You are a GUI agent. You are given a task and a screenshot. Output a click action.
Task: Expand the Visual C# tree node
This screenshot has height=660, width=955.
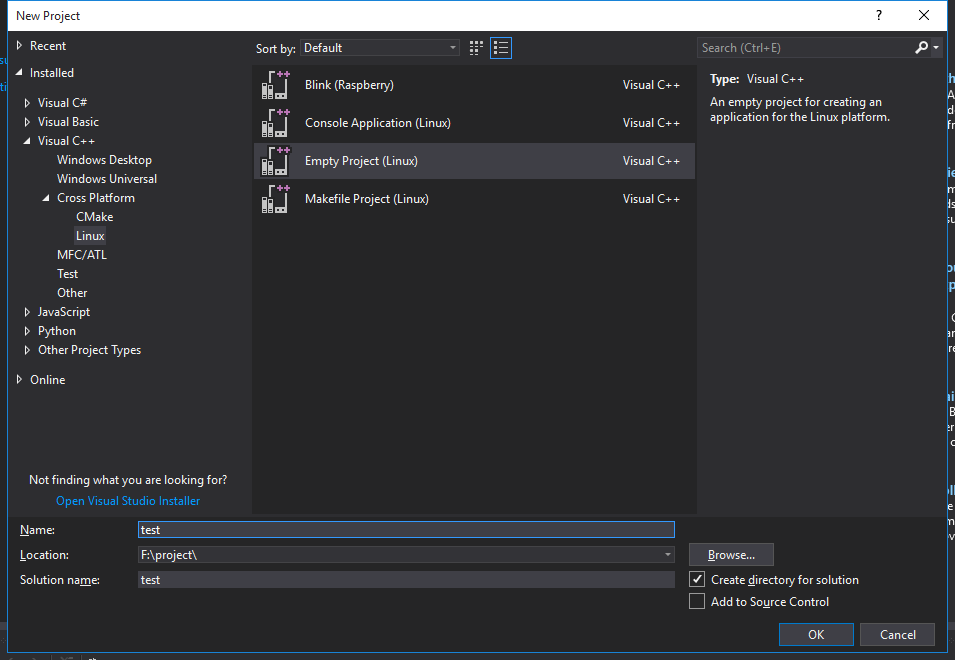tap(28, 103)
